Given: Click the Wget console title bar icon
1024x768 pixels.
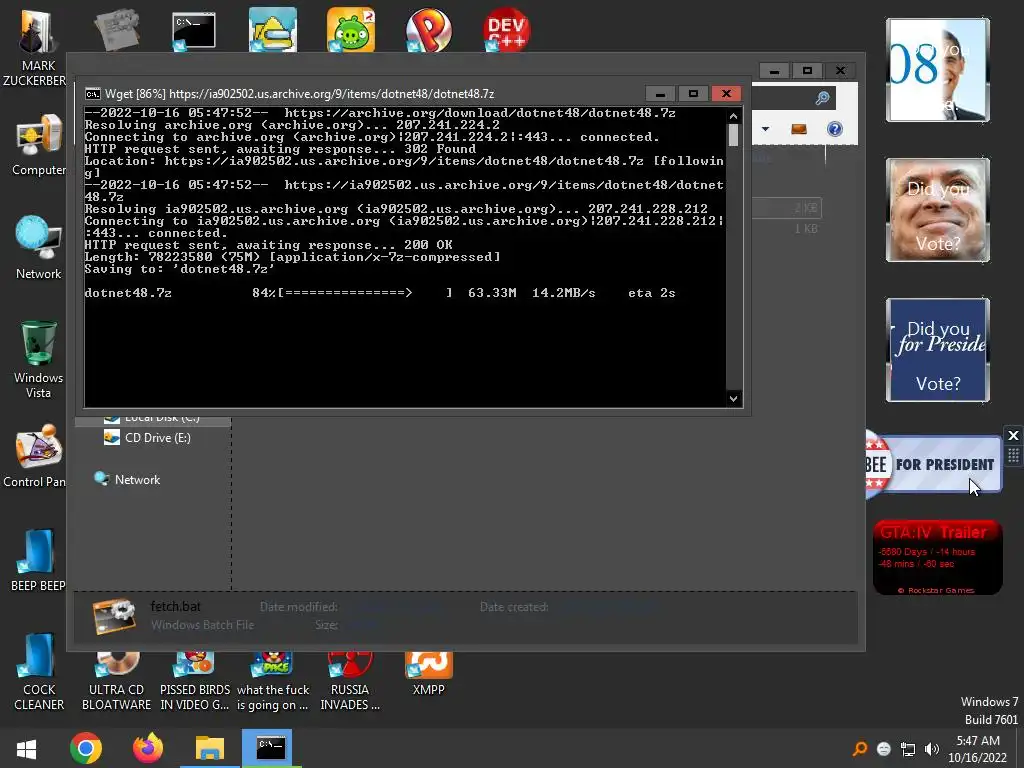Looking at the screenshot, I should click(93, 93).
